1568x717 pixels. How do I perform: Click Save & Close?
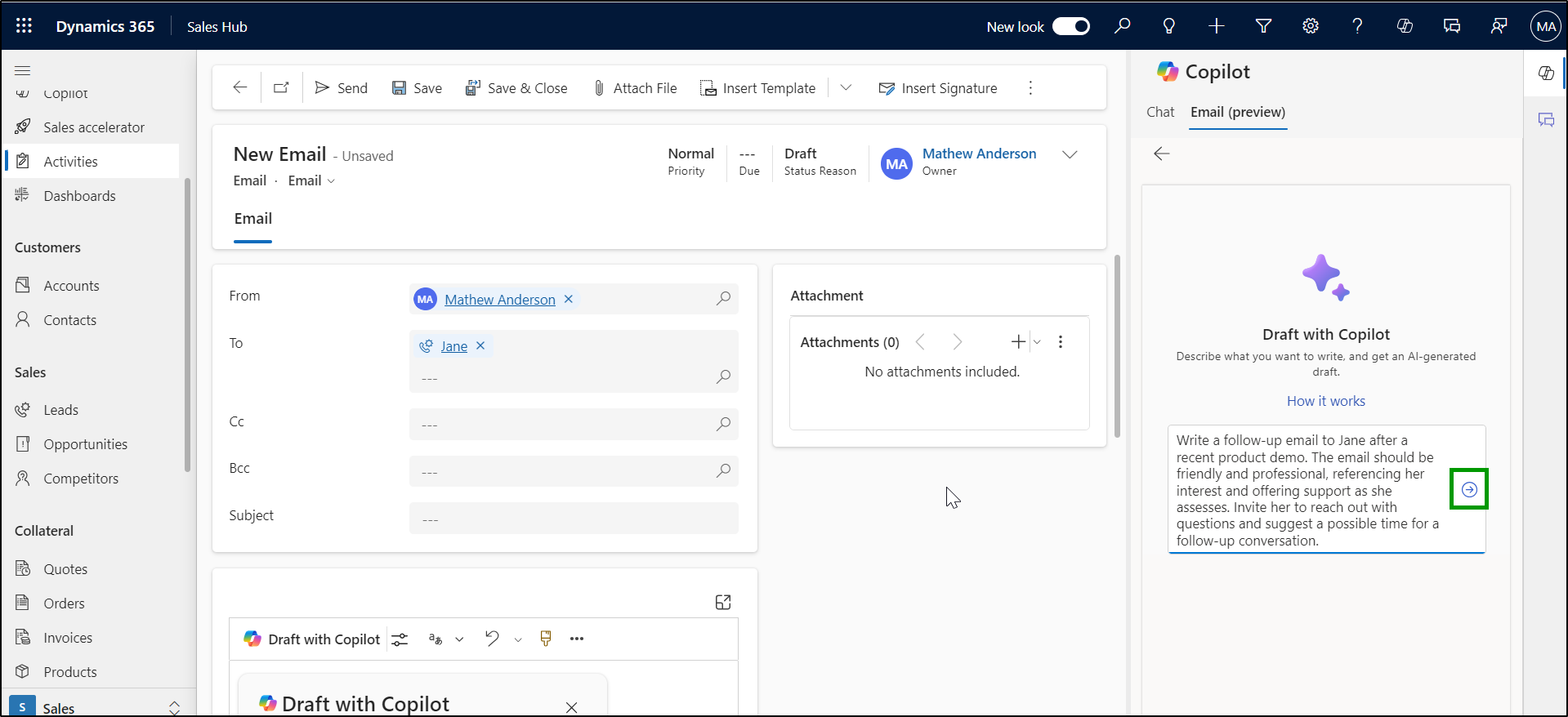tap(516, 88)
